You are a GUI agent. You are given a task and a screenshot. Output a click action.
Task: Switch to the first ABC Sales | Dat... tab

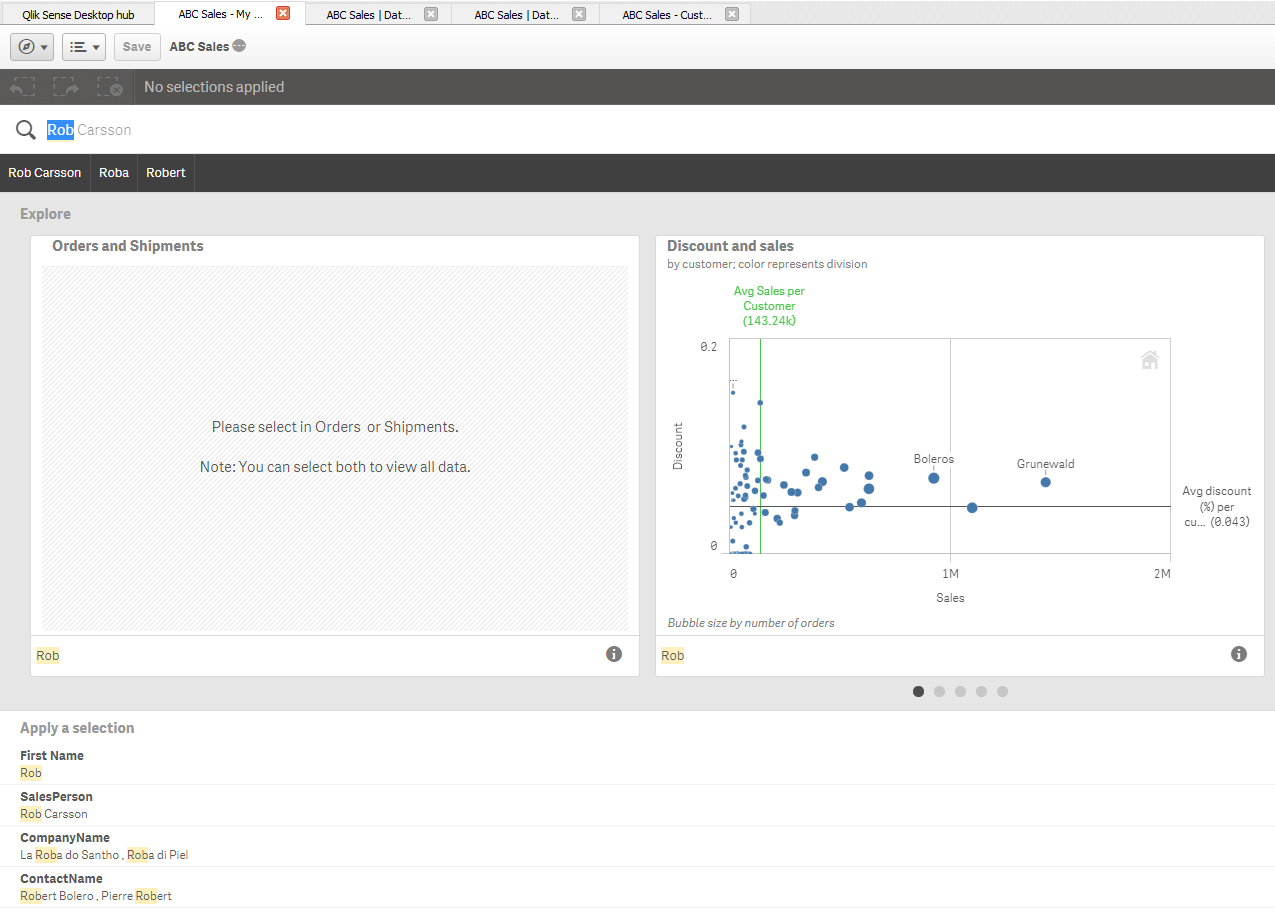366,15
